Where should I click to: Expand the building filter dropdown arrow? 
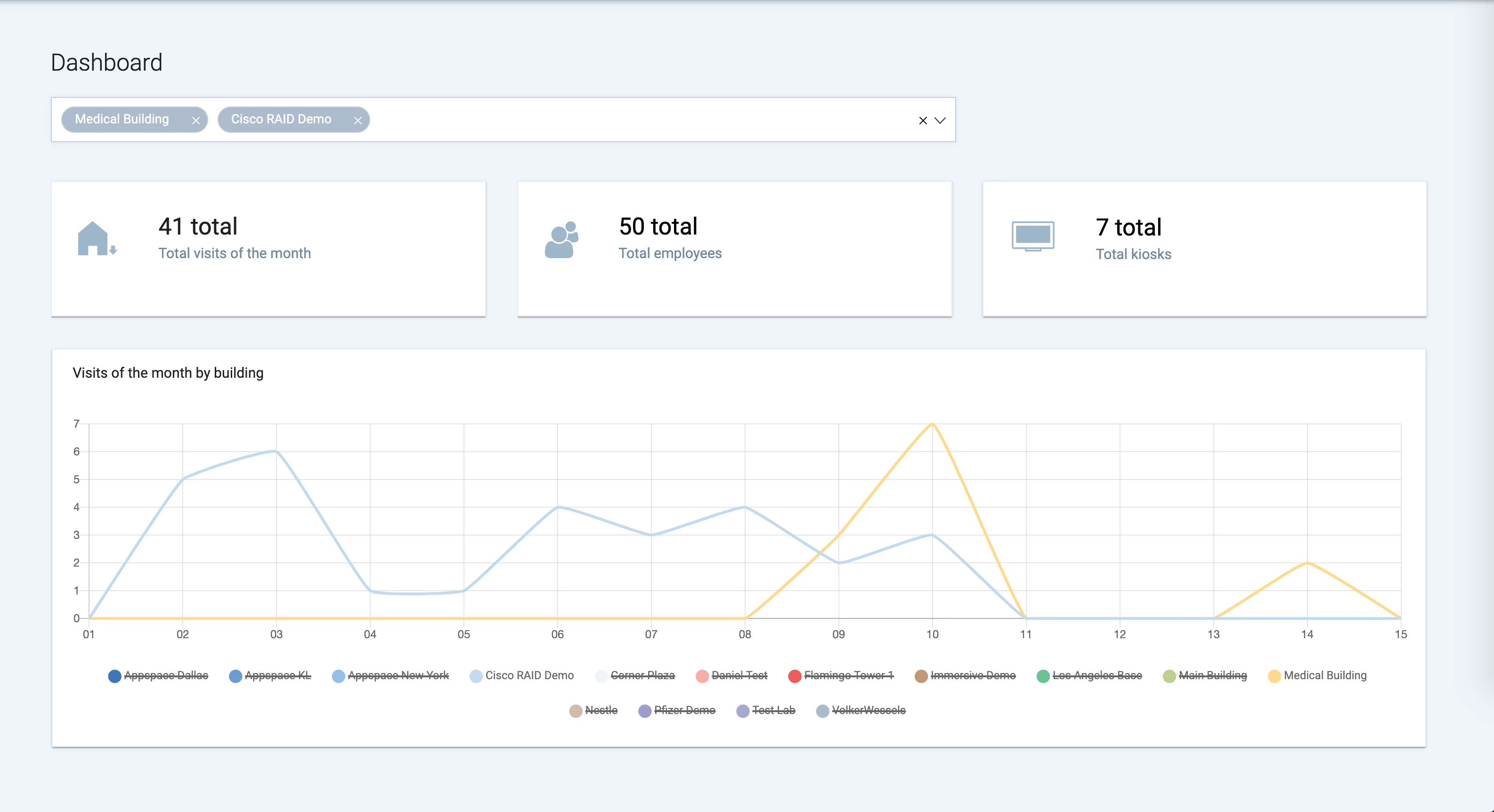click(x=940, y=121)
